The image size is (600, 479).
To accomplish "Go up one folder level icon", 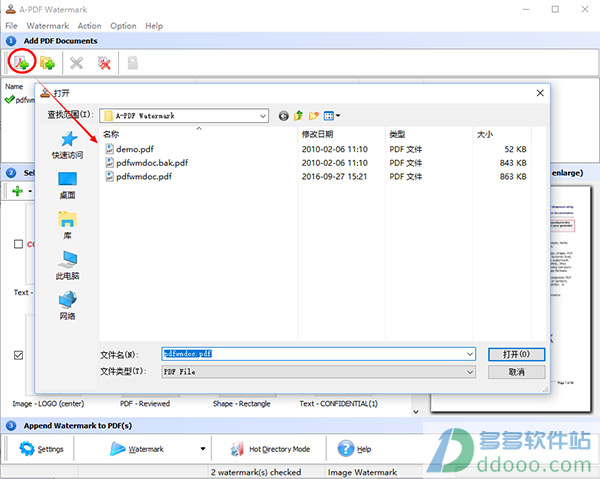I will [x=298, y=116].
